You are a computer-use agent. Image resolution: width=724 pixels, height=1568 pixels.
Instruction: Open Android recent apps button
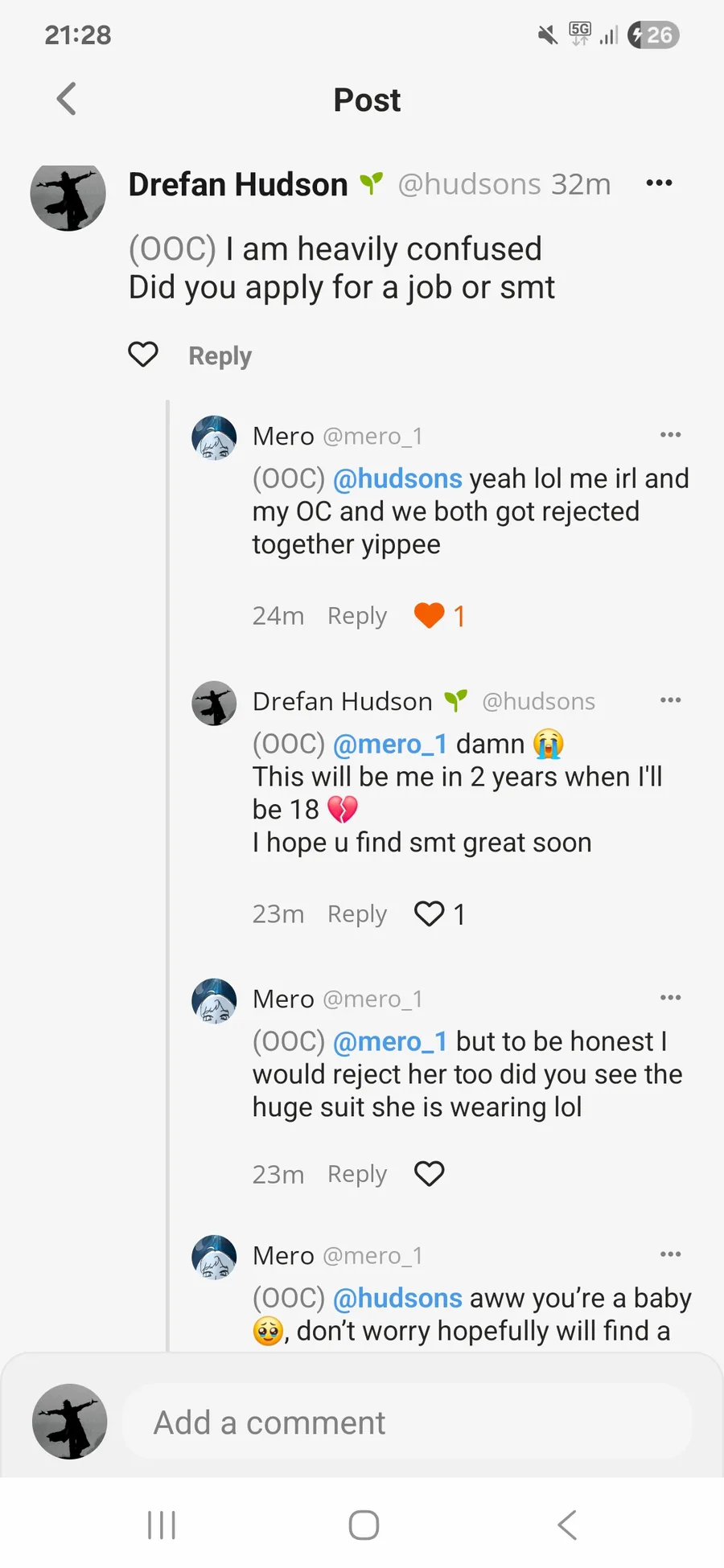pyautogui.click(x=162, y=1525)
